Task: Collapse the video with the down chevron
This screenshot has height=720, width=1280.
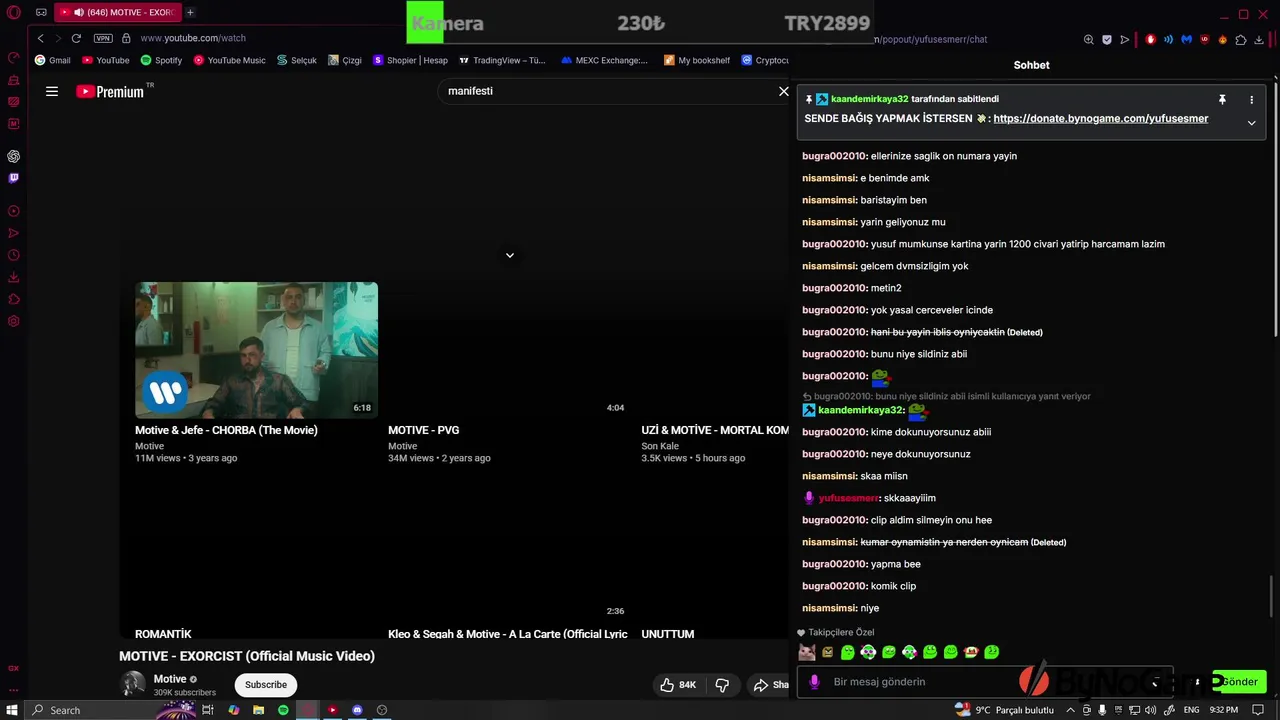Action: [510, 255]
